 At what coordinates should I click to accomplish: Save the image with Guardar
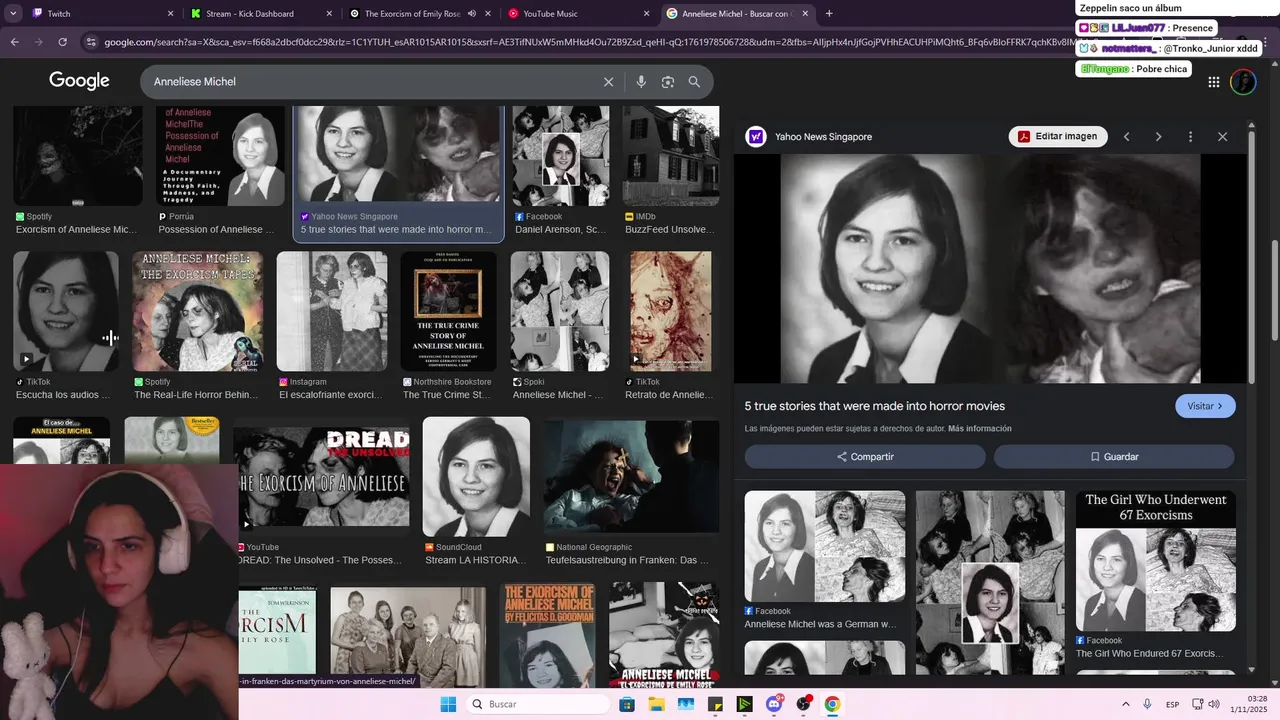[x=1114, y=457]
